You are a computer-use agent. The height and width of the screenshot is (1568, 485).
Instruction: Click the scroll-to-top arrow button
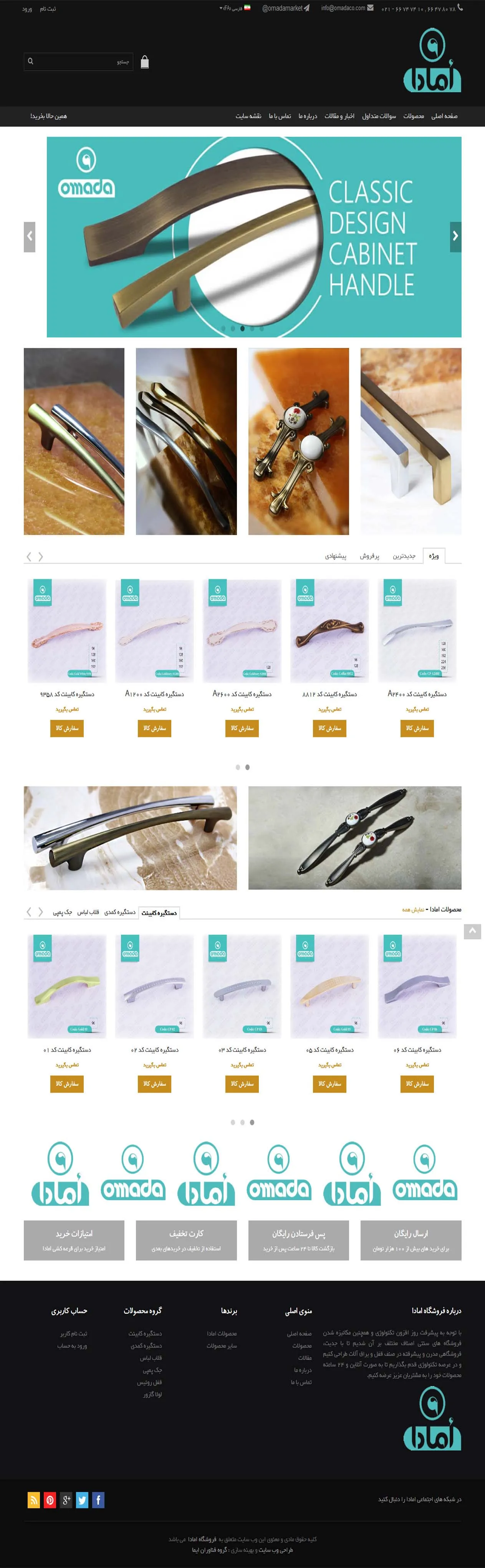point(472,931)
